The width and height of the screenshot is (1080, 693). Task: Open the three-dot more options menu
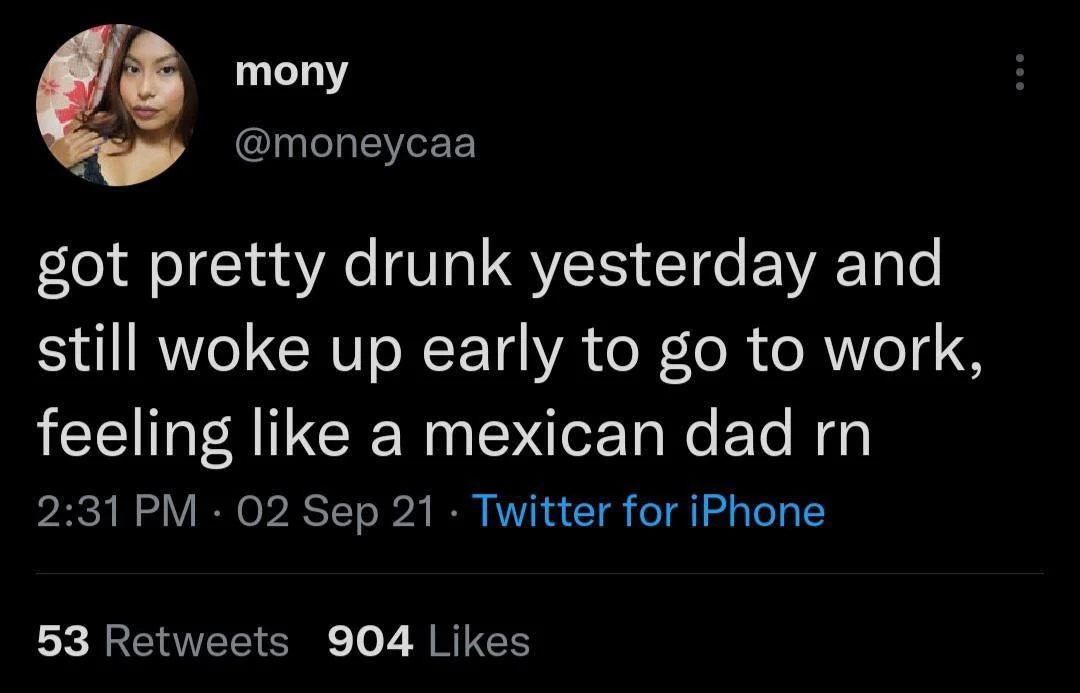tap(1019, 72)
